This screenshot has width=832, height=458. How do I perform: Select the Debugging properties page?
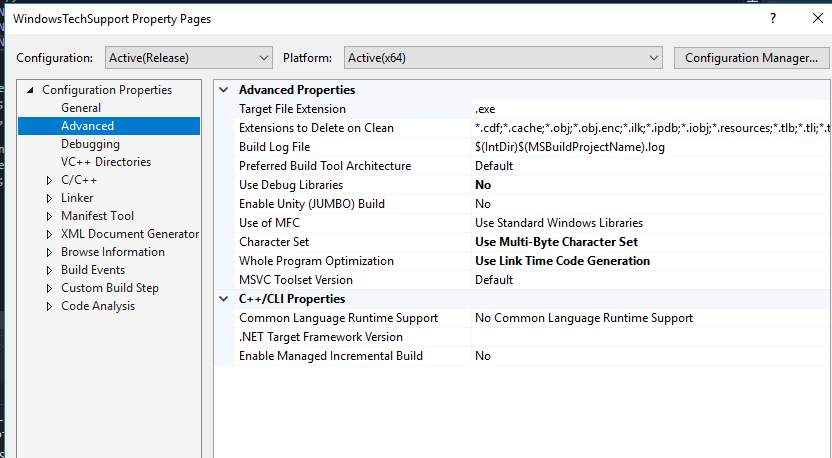90,144
